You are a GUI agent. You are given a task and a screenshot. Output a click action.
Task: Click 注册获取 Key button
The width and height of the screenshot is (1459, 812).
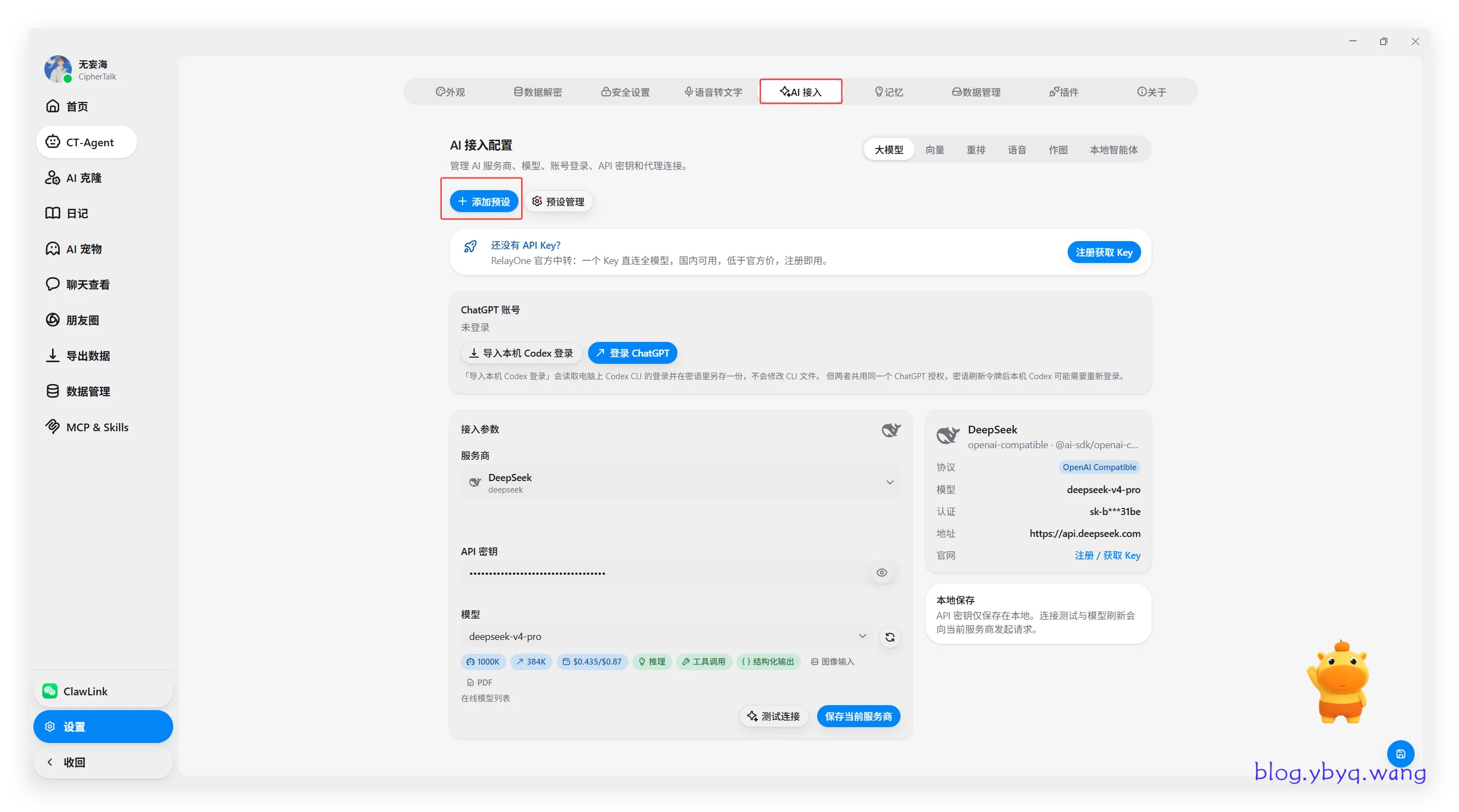(x=1104, y=253)
